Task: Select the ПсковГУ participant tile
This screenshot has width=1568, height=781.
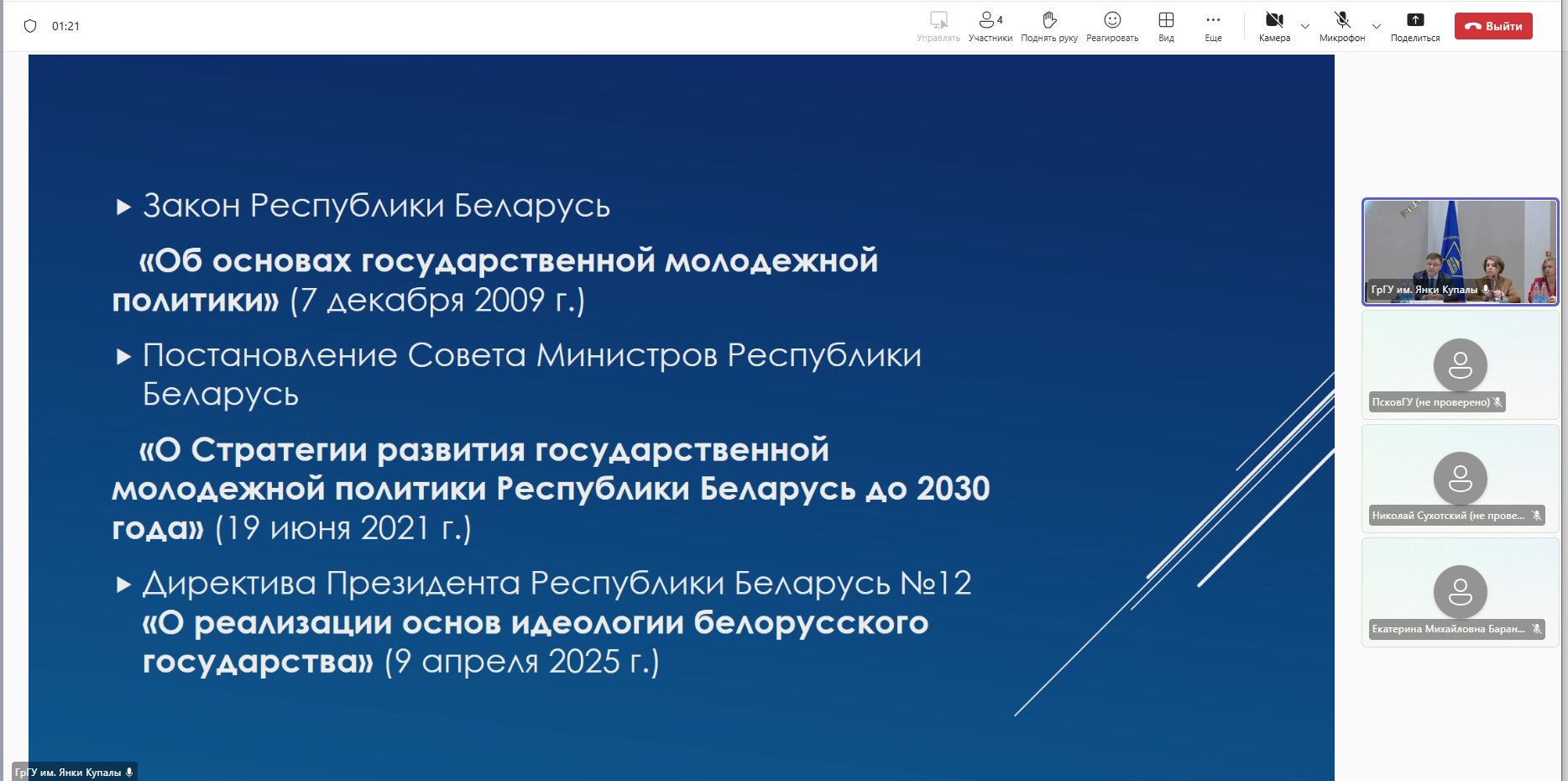Action: coord(1460,365)
